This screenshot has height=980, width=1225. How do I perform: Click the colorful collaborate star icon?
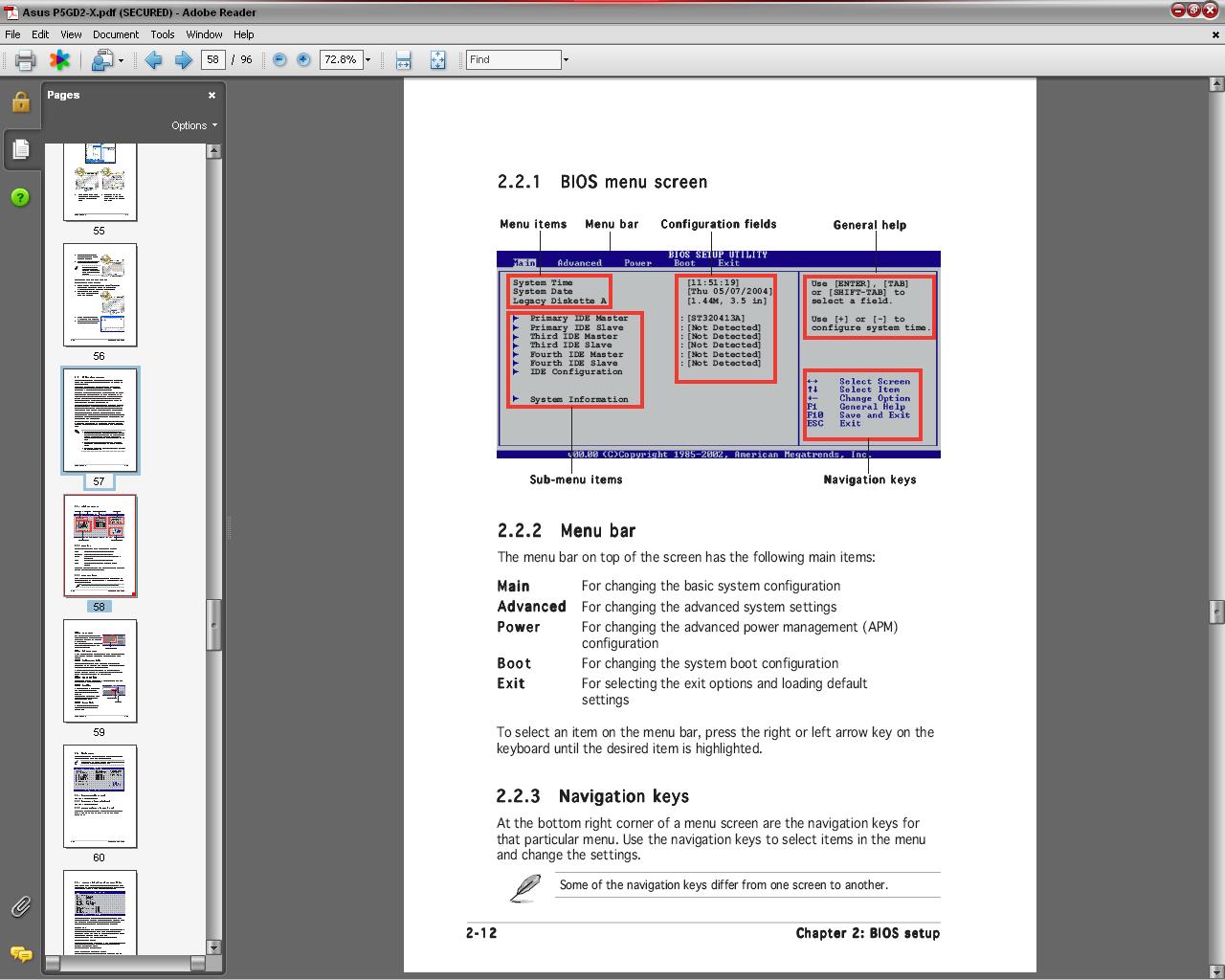pos(59,60)
